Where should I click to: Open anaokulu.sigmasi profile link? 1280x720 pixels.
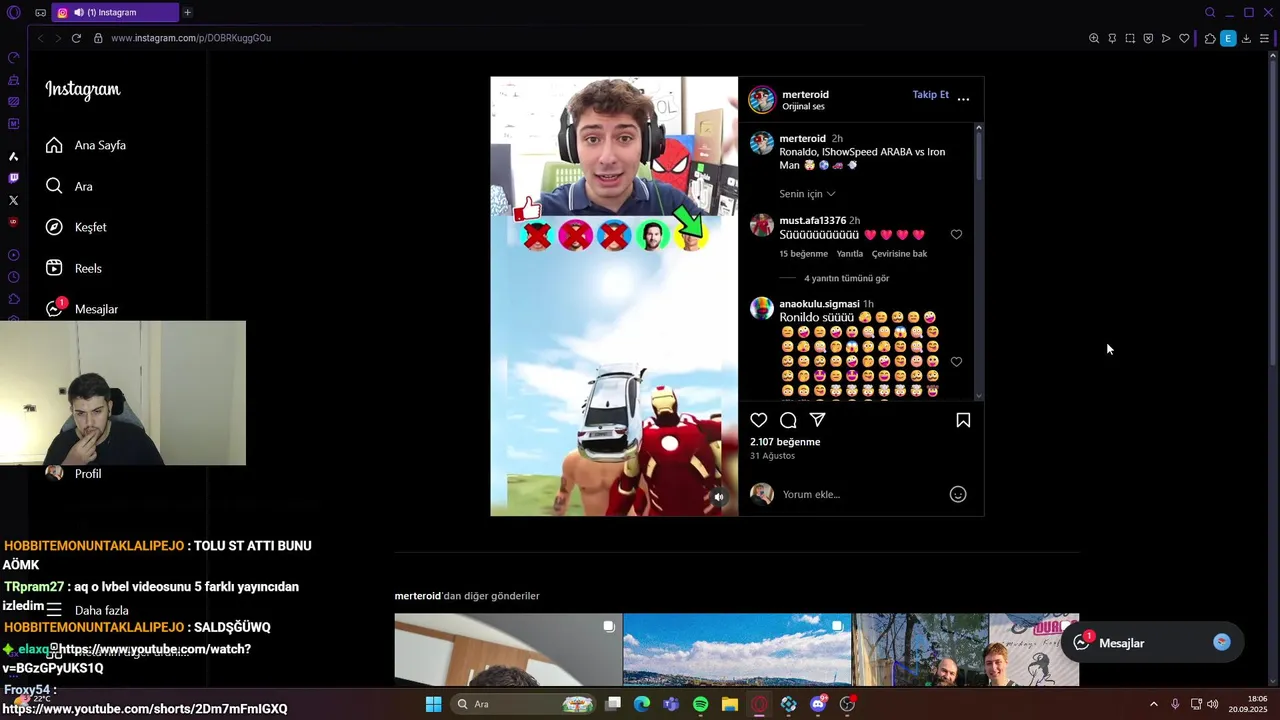coord(819,303)
